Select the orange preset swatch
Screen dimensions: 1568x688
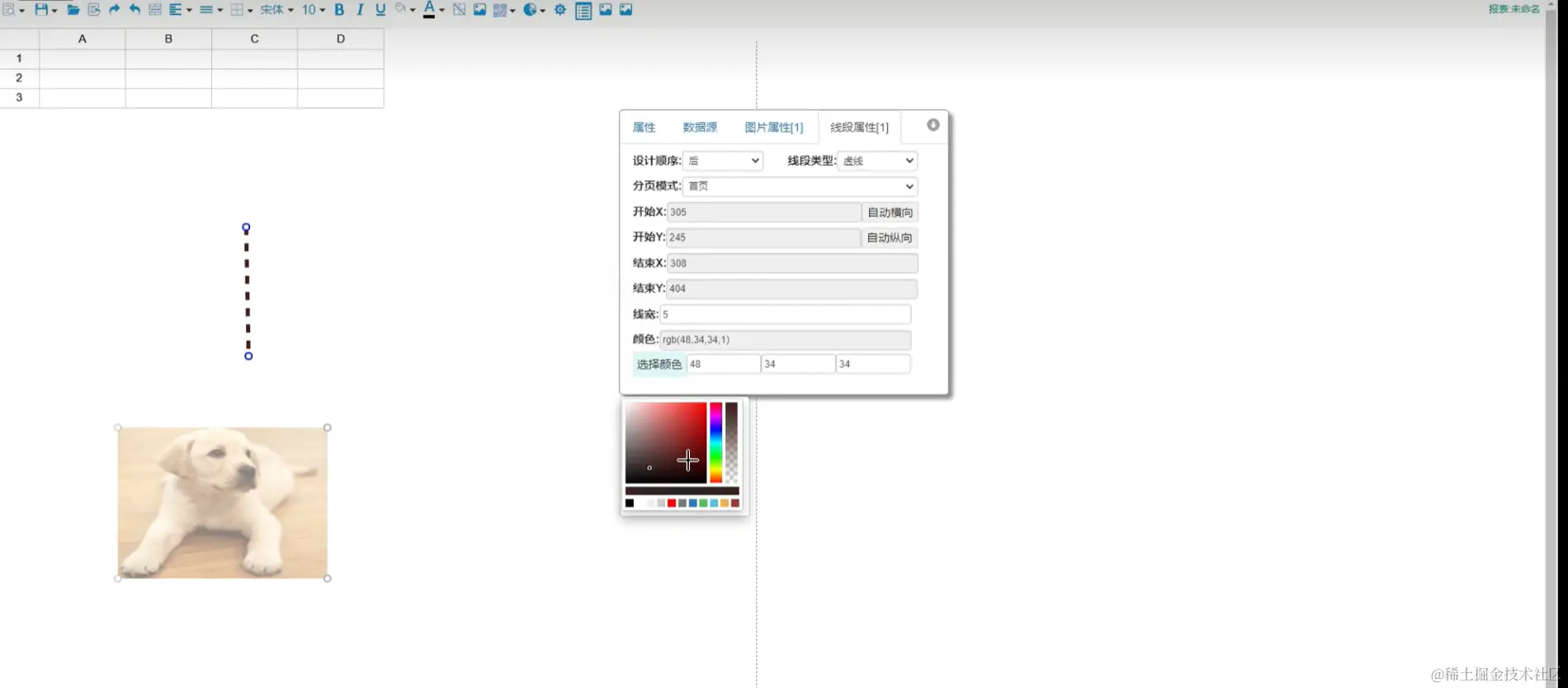(x=725, y=503)
